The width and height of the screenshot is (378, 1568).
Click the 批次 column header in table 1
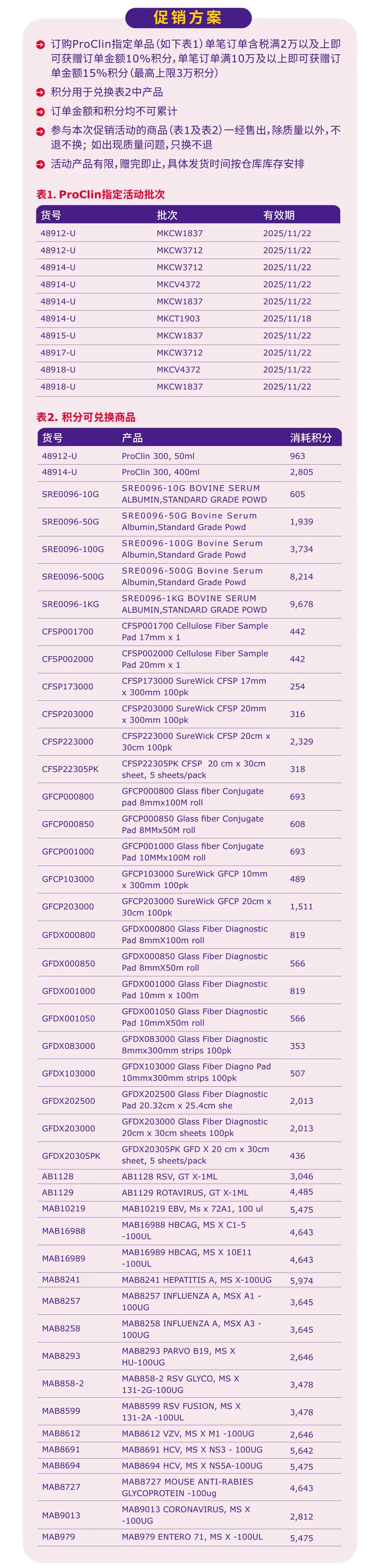(x=167, y=215)
